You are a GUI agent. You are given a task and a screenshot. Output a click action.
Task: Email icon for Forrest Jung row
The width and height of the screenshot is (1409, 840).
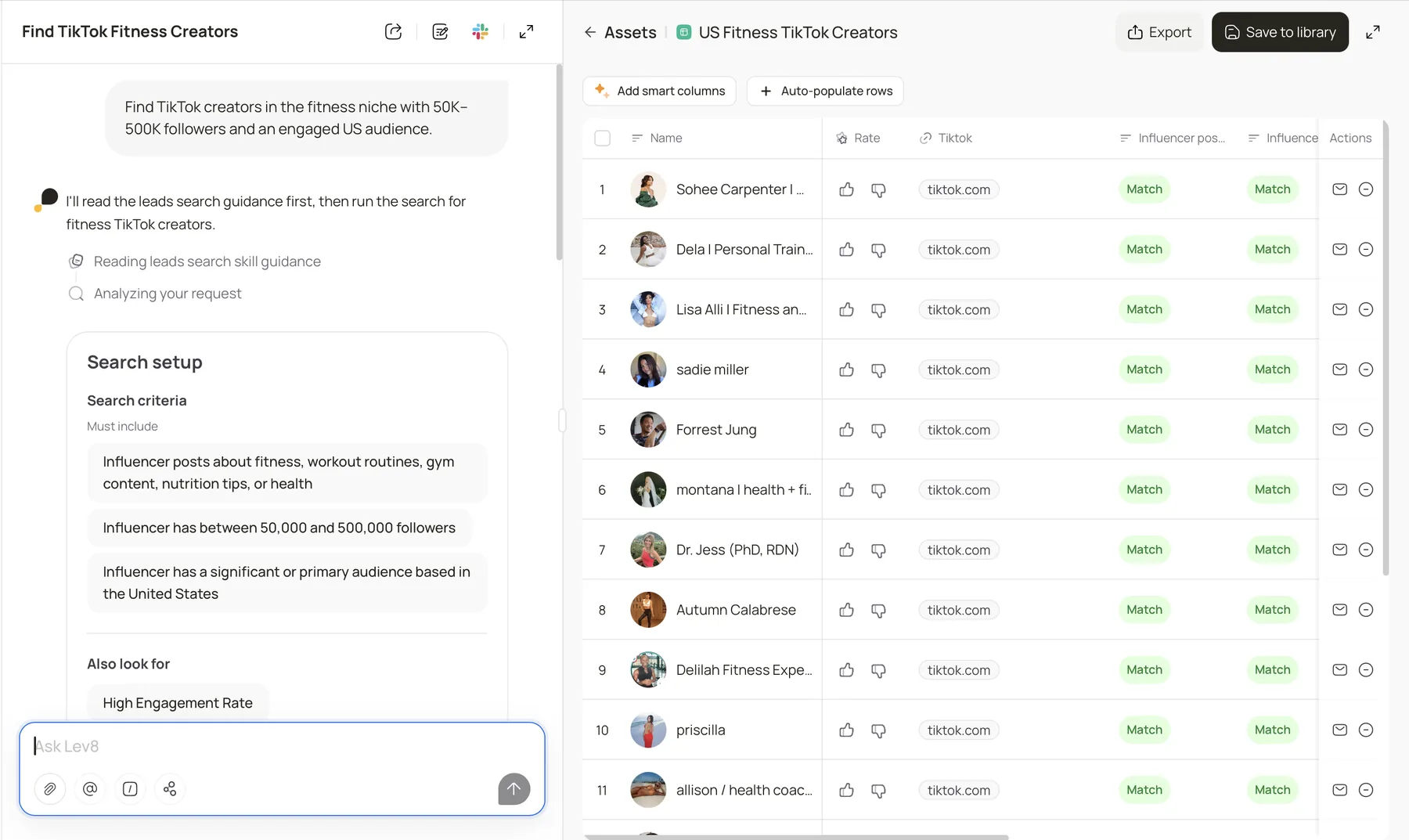coord(1339,429)
